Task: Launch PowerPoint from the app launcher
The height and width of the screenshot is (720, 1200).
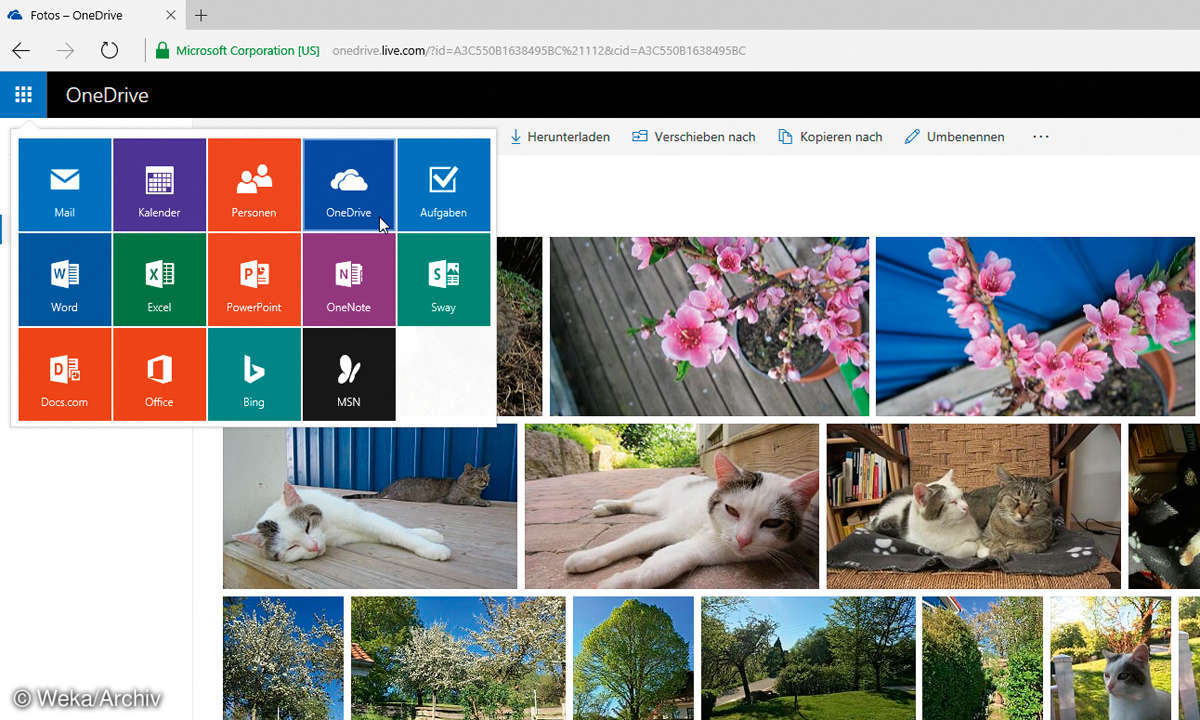Action: [x=254, y=280]
